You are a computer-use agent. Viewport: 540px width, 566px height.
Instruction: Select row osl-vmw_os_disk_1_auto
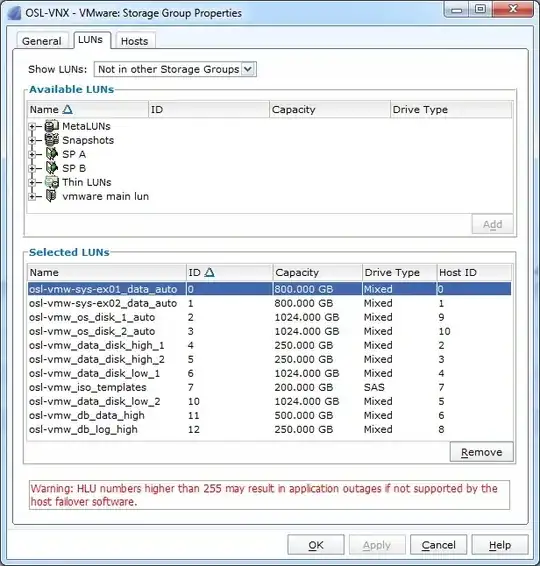click(x=269, y=317)
